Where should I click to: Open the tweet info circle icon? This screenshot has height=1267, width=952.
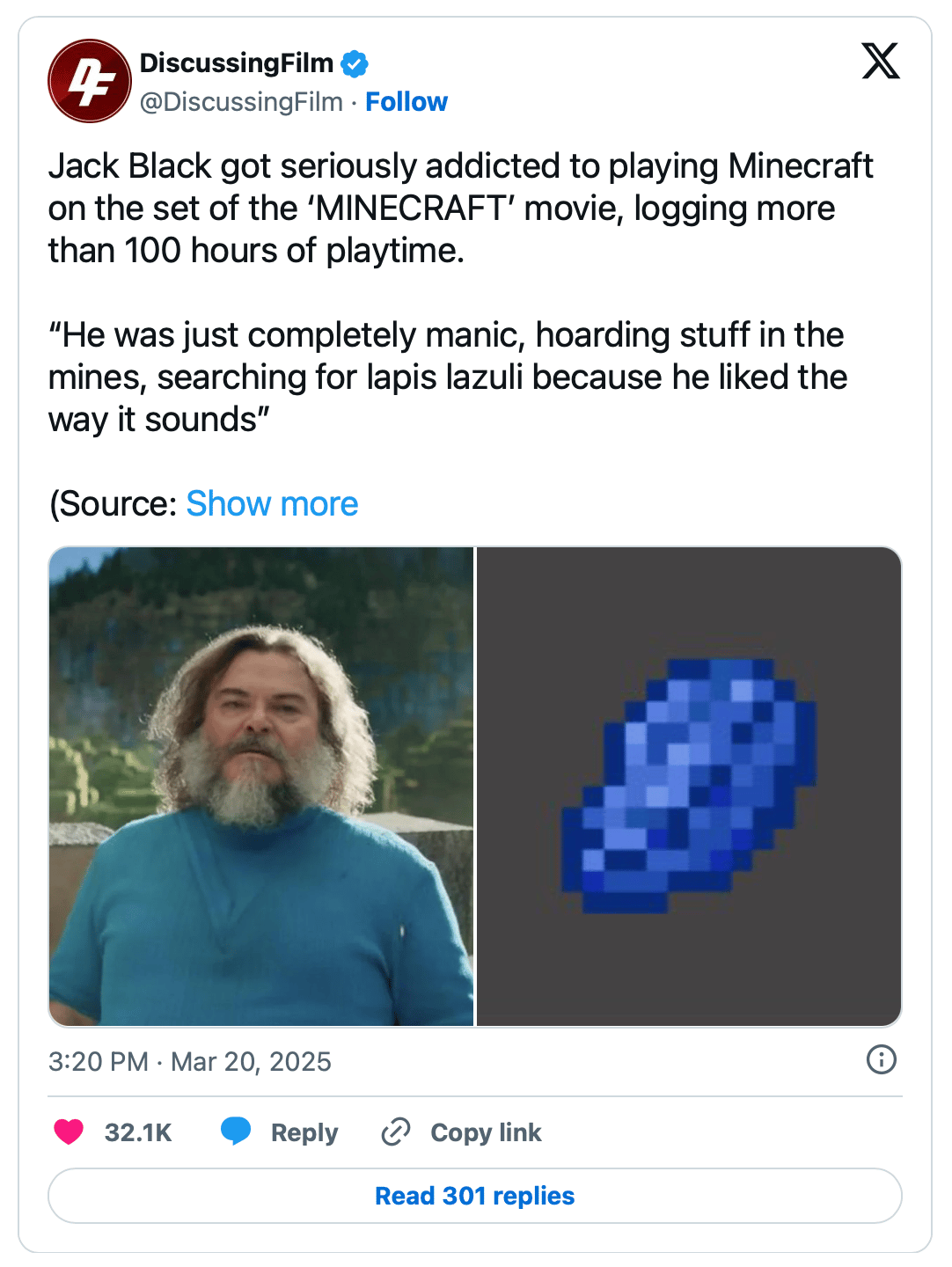pyautogui.click(x=882, y=1059)
